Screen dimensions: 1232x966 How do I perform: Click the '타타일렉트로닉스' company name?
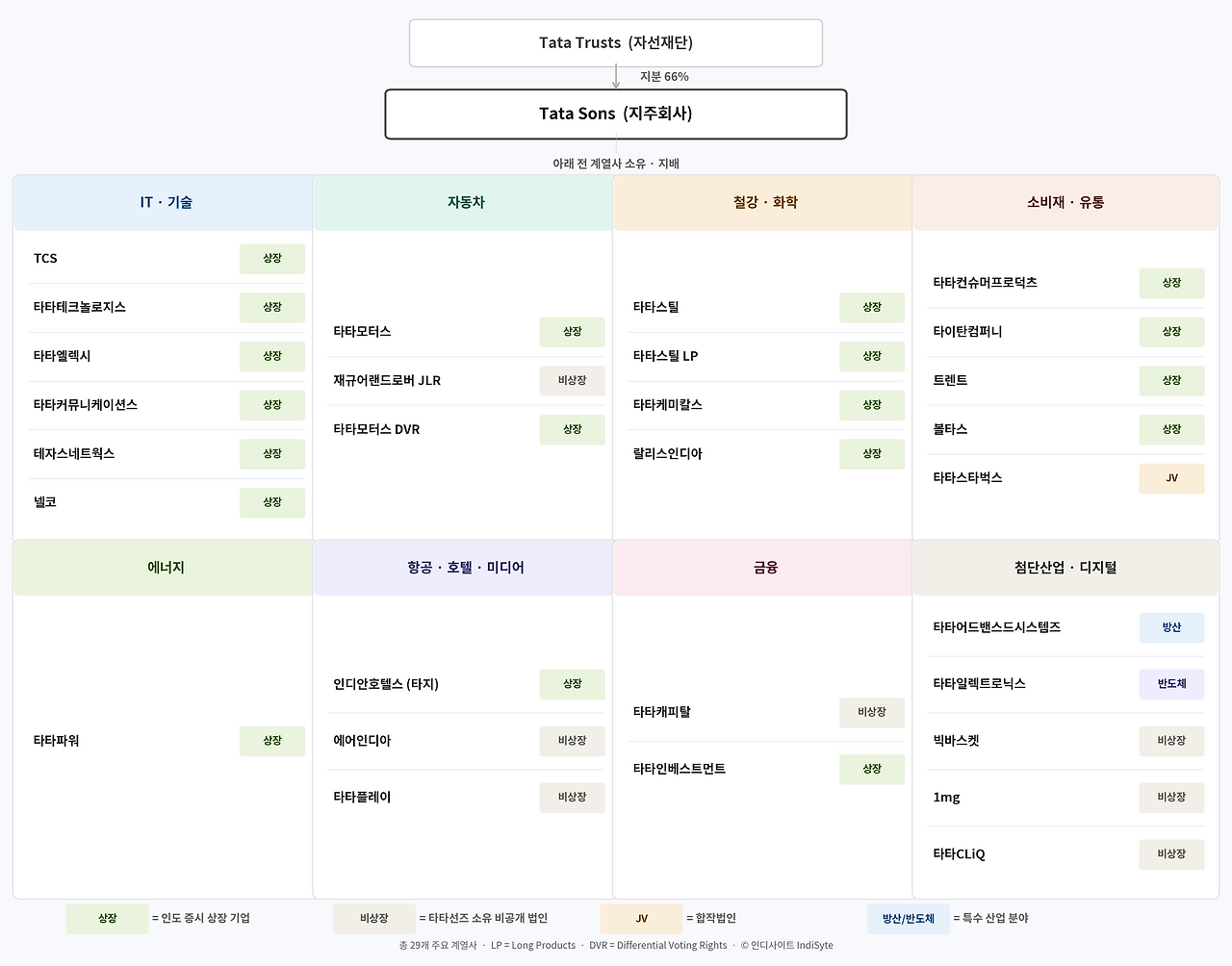pyautogui.click(x=979, y=684)
